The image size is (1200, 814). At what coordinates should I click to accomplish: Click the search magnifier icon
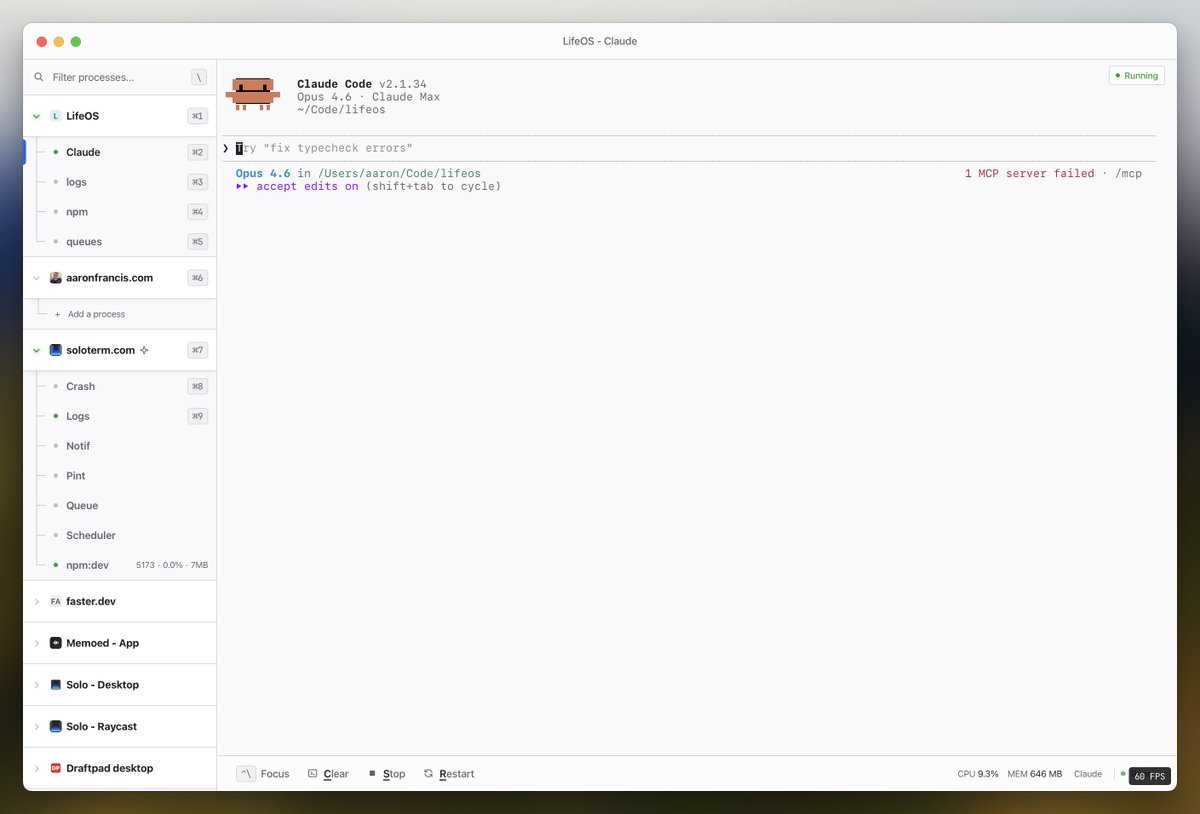pos(39,77)
